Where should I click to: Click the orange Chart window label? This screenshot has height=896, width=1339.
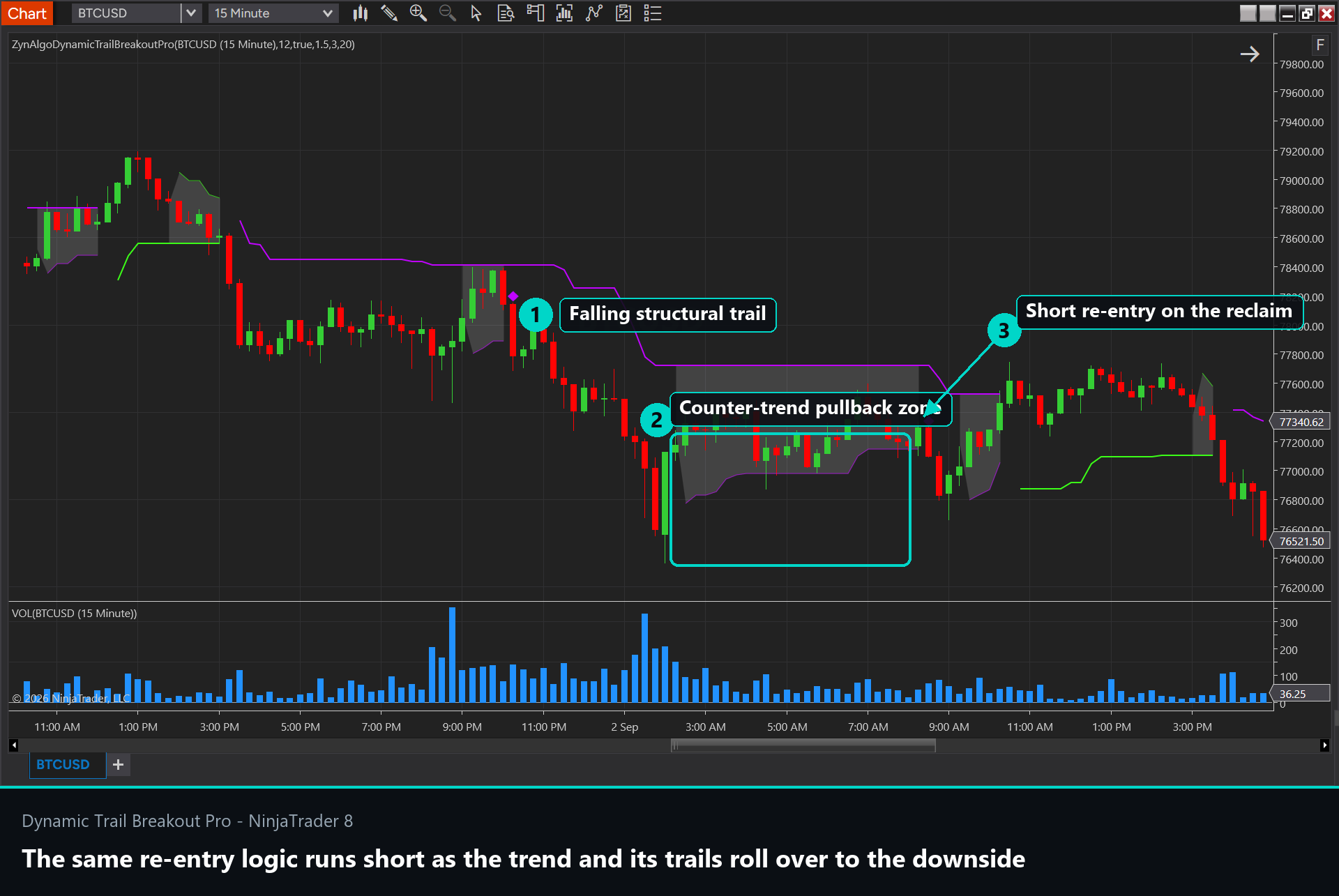click(x=27, y=13)
